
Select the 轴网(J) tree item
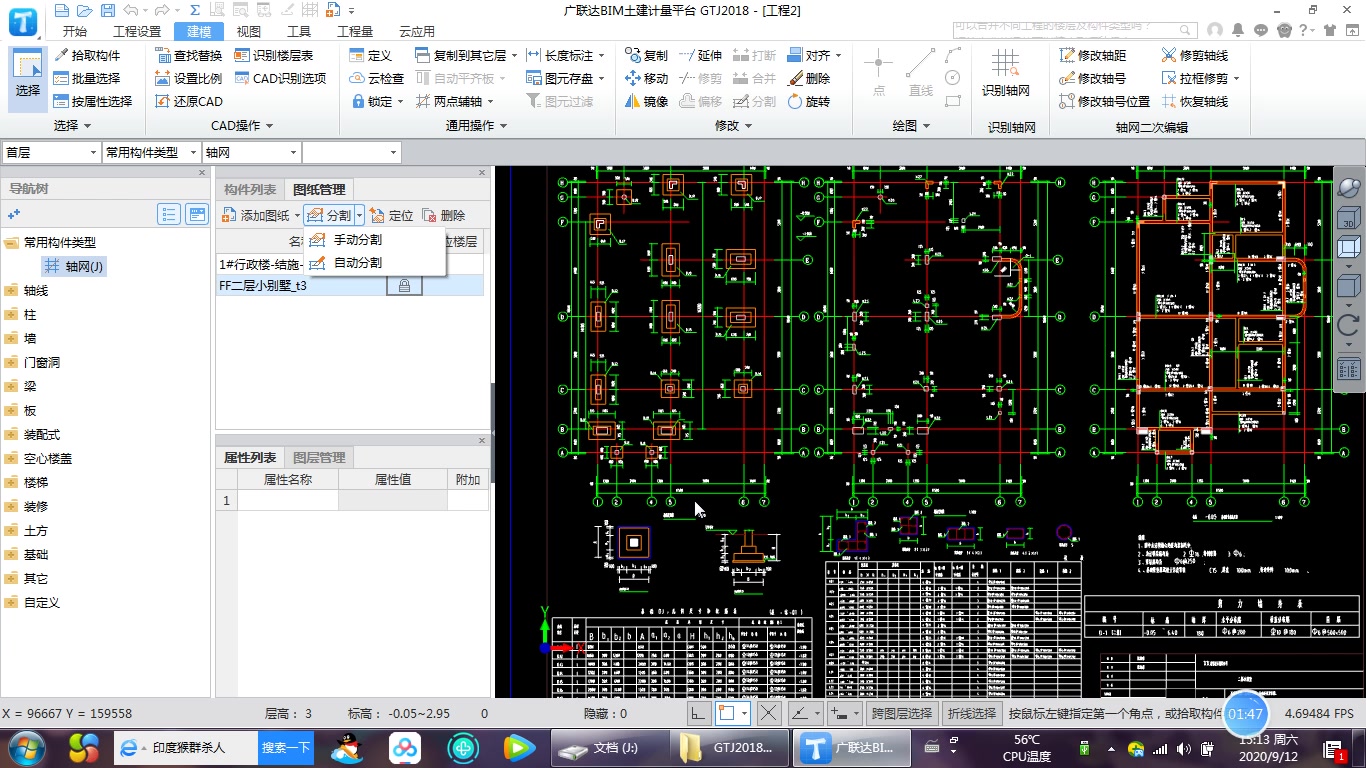point(74,267)
